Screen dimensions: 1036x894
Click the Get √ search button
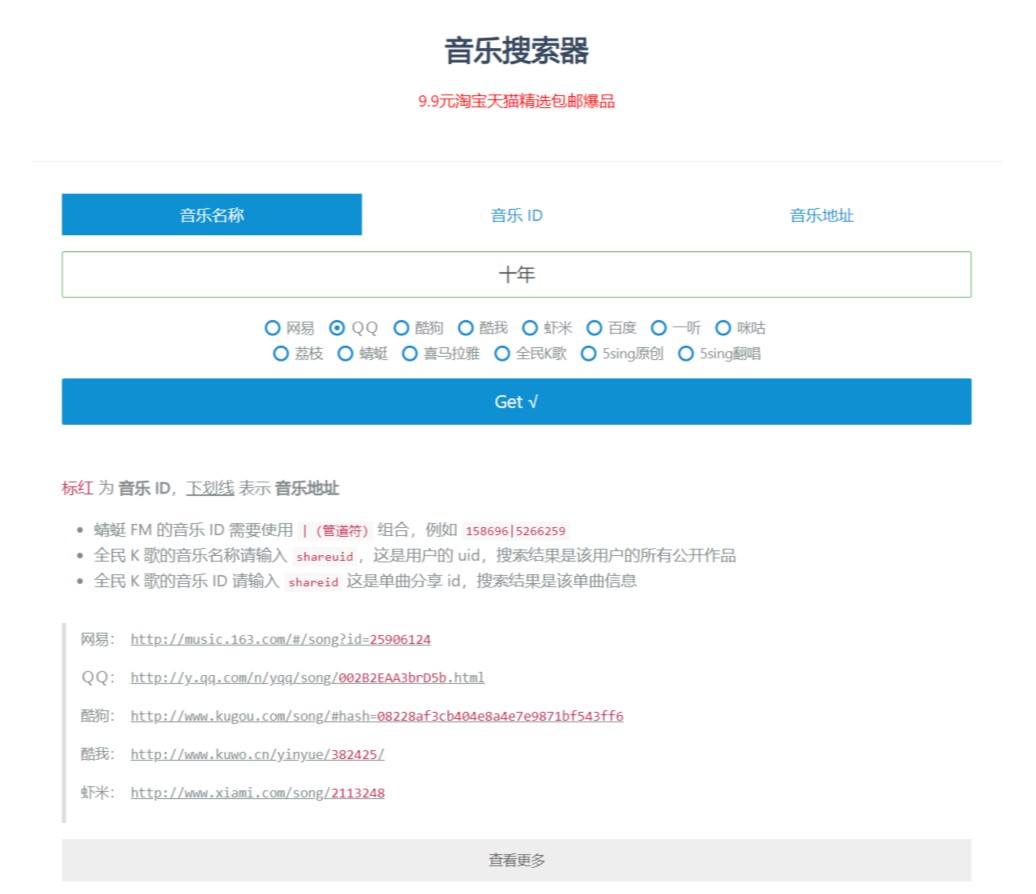(x=516, y=402)
